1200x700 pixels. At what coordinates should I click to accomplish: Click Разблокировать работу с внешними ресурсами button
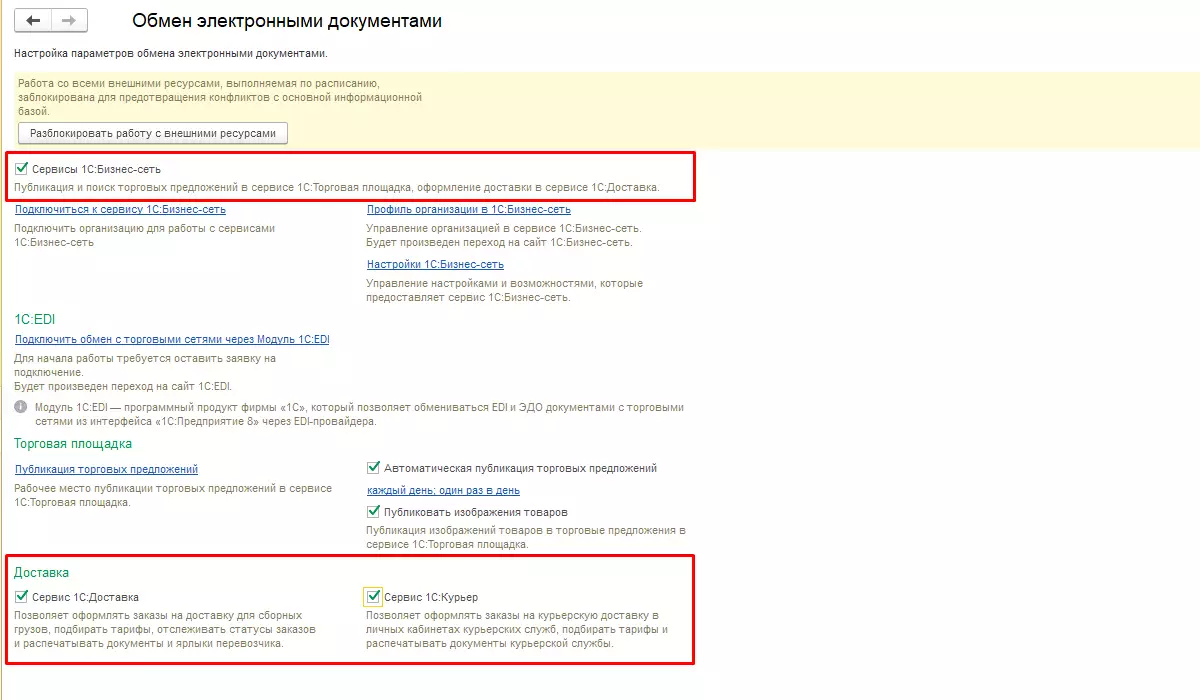pos(153,133)
